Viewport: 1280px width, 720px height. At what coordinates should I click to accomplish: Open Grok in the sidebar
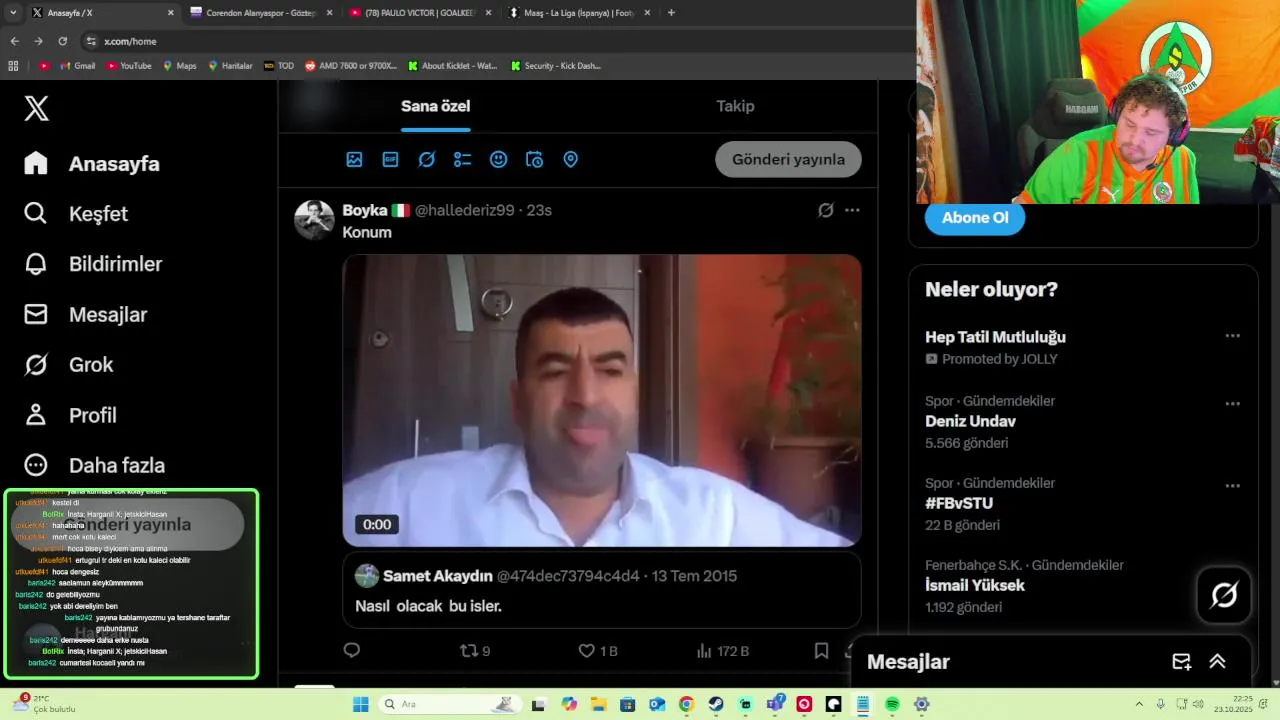pyautogui.click(x=68, y=365)
